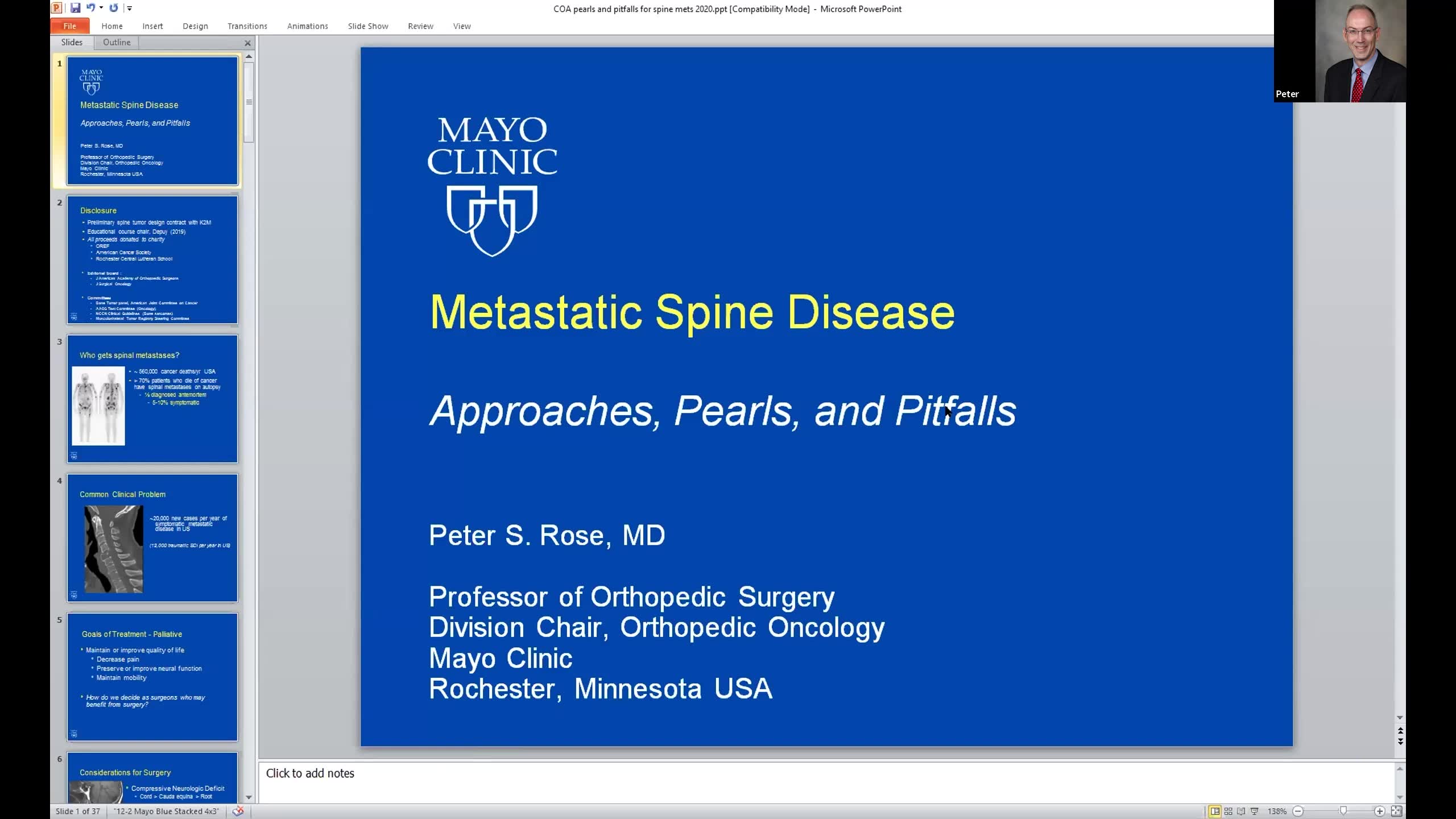The width and height of the screenshot is (1456, 819).
Task: Click the spell check icon in status bar
Action: (238, 811)
